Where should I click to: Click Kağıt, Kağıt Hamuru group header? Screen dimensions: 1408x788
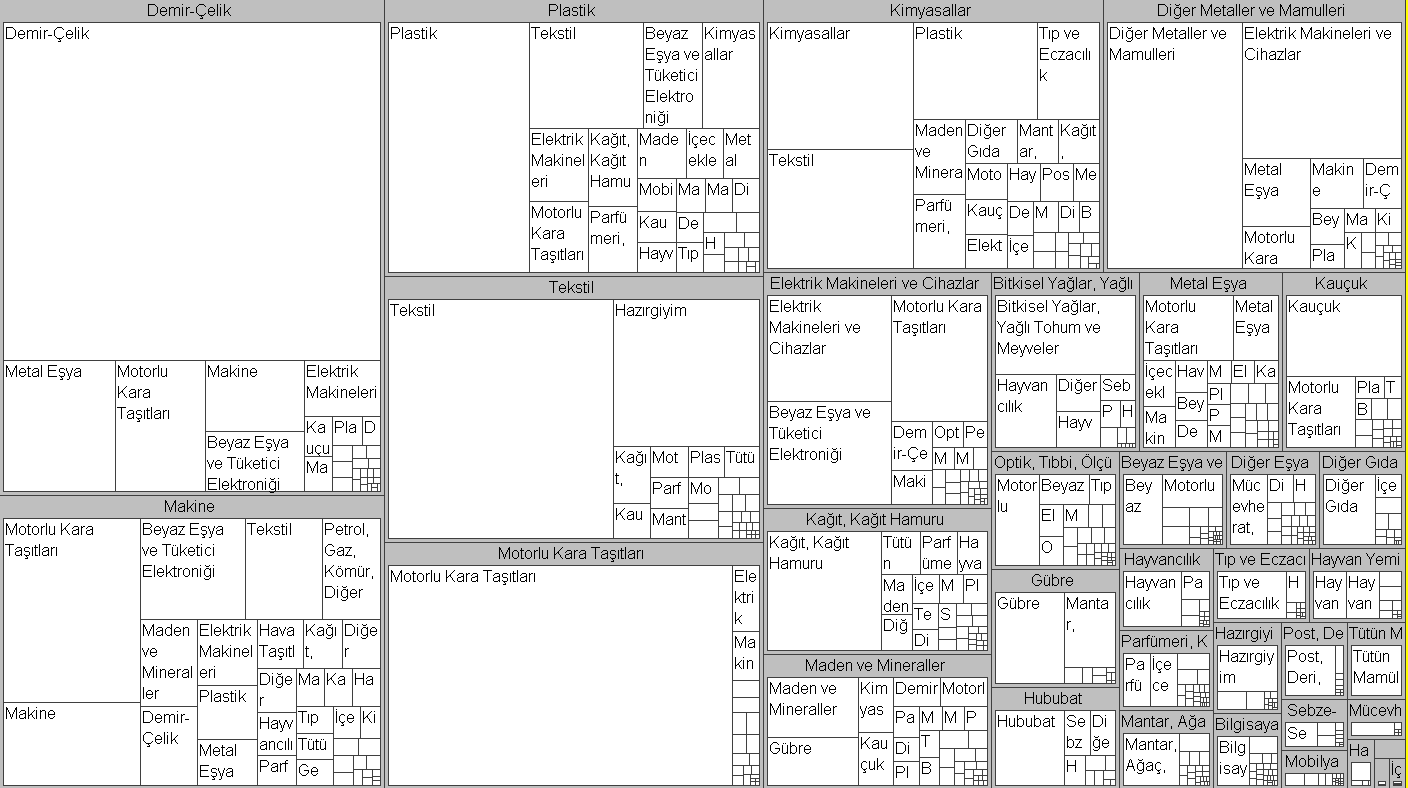click(876, 519)
